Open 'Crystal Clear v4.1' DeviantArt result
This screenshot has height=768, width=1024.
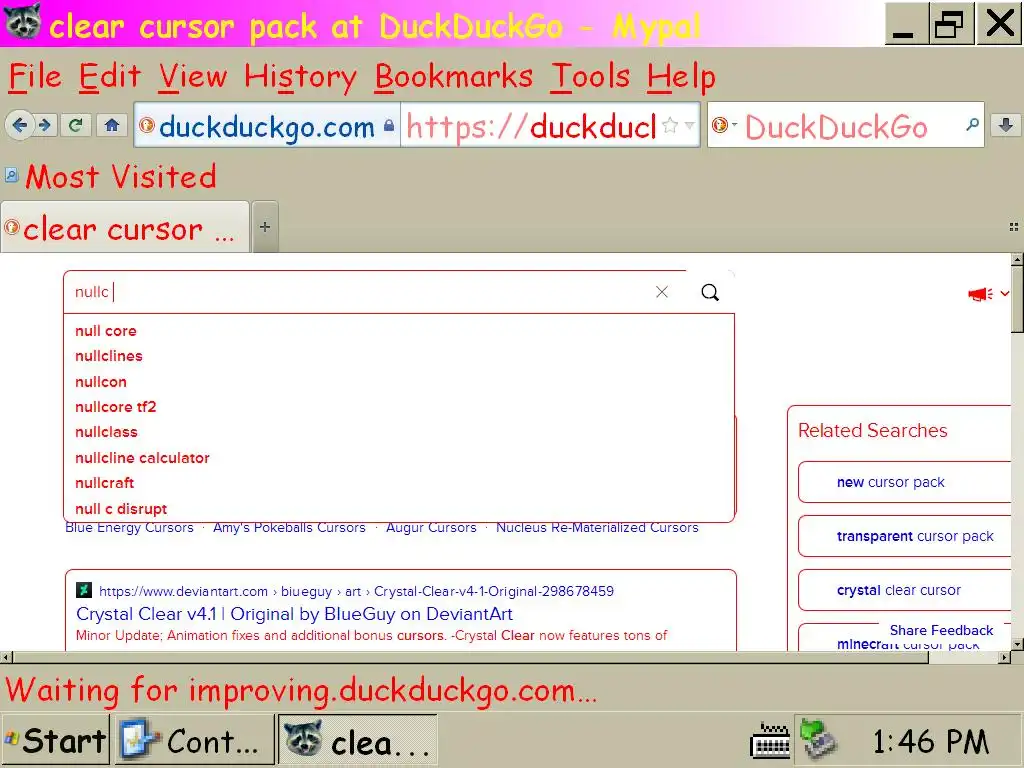(295, 614)
